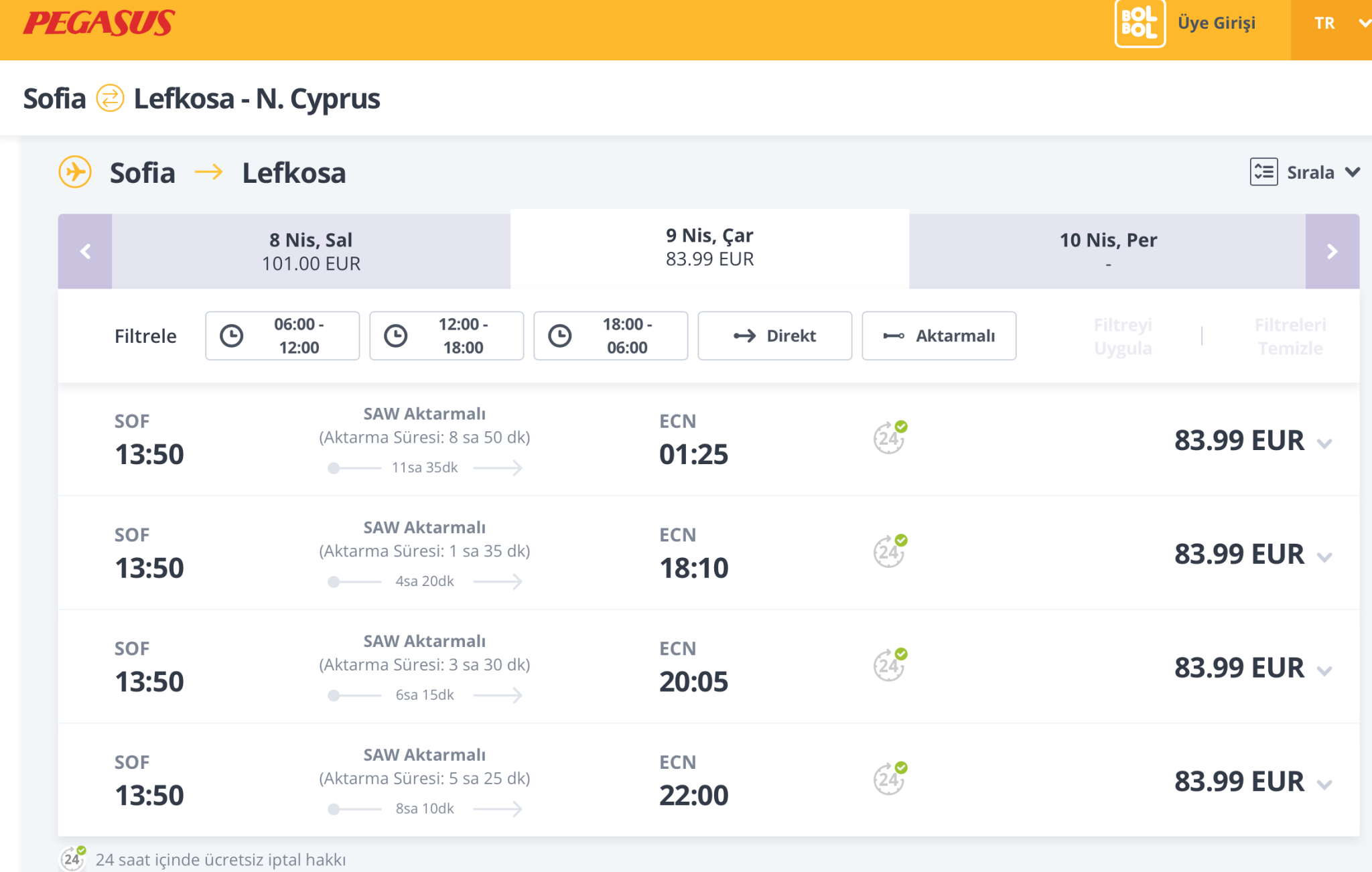Open the TR language dropdown
Screen dimensions: 1372x872
coord(1332,23)
